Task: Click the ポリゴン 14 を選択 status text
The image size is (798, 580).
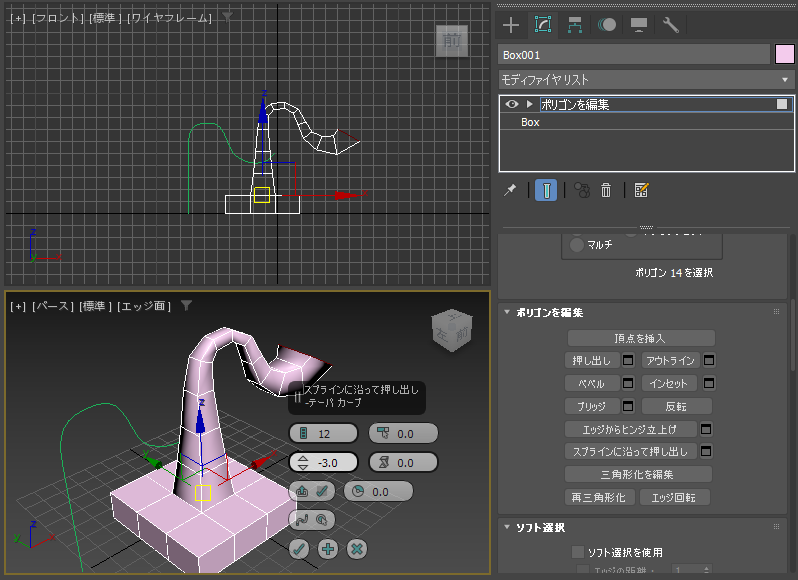Action: point(674,273)
